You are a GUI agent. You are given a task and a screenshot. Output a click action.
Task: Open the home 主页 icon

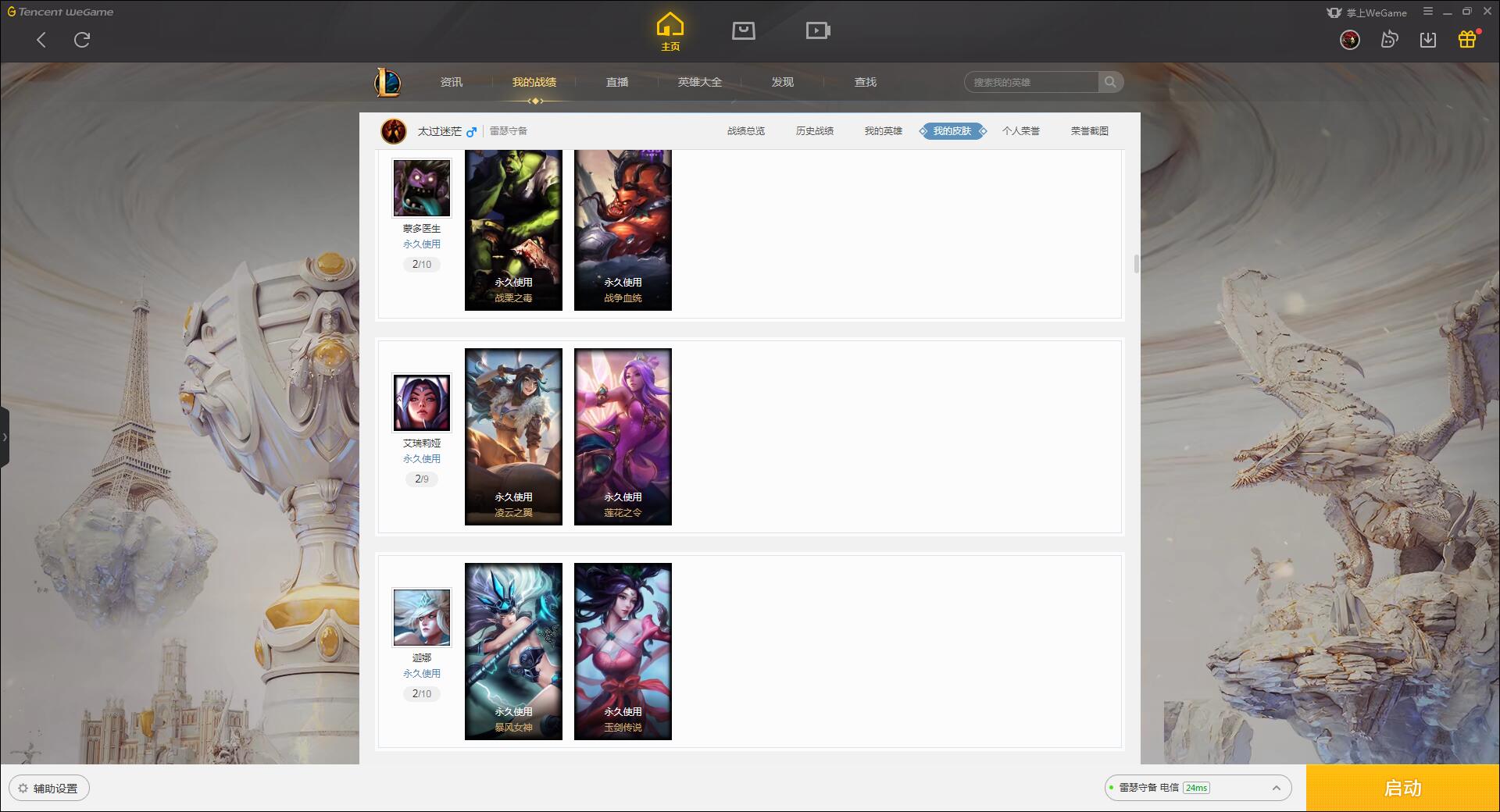[670, 31]
